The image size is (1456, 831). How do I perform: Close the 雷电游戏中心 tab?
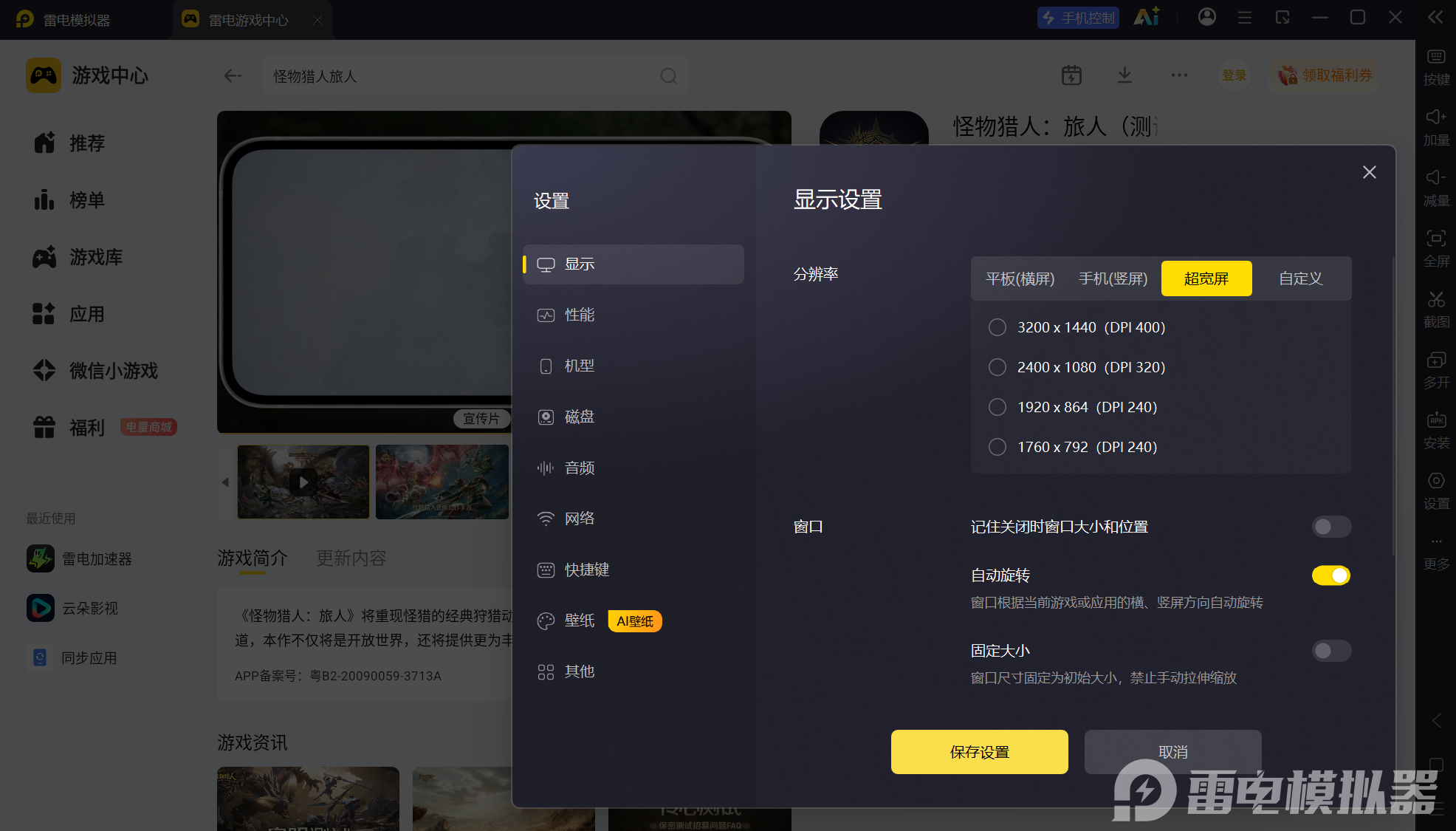pyautogui.click(x=317, y=20)
